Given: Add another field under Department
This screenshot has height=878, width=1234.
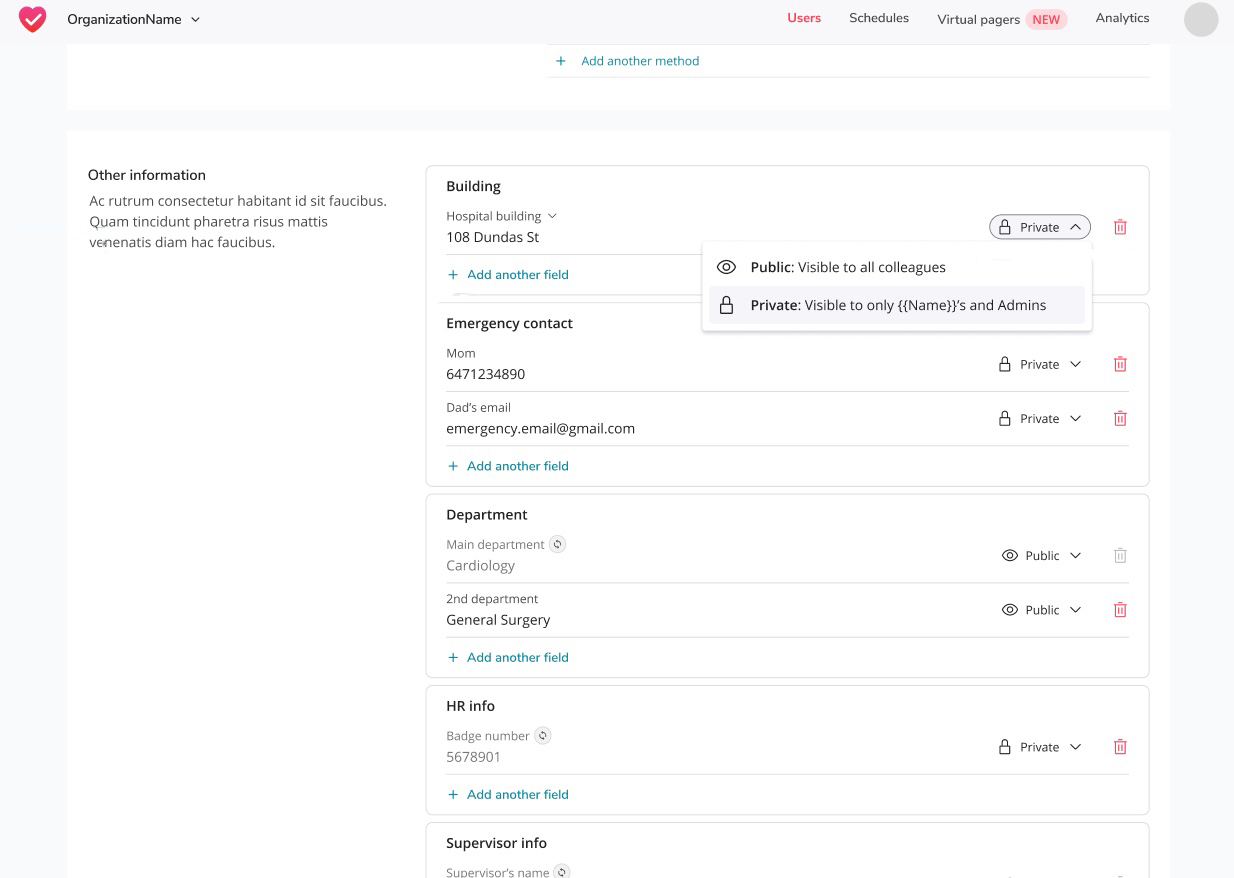Looking at the screenshot, I should tap(508, 657).
